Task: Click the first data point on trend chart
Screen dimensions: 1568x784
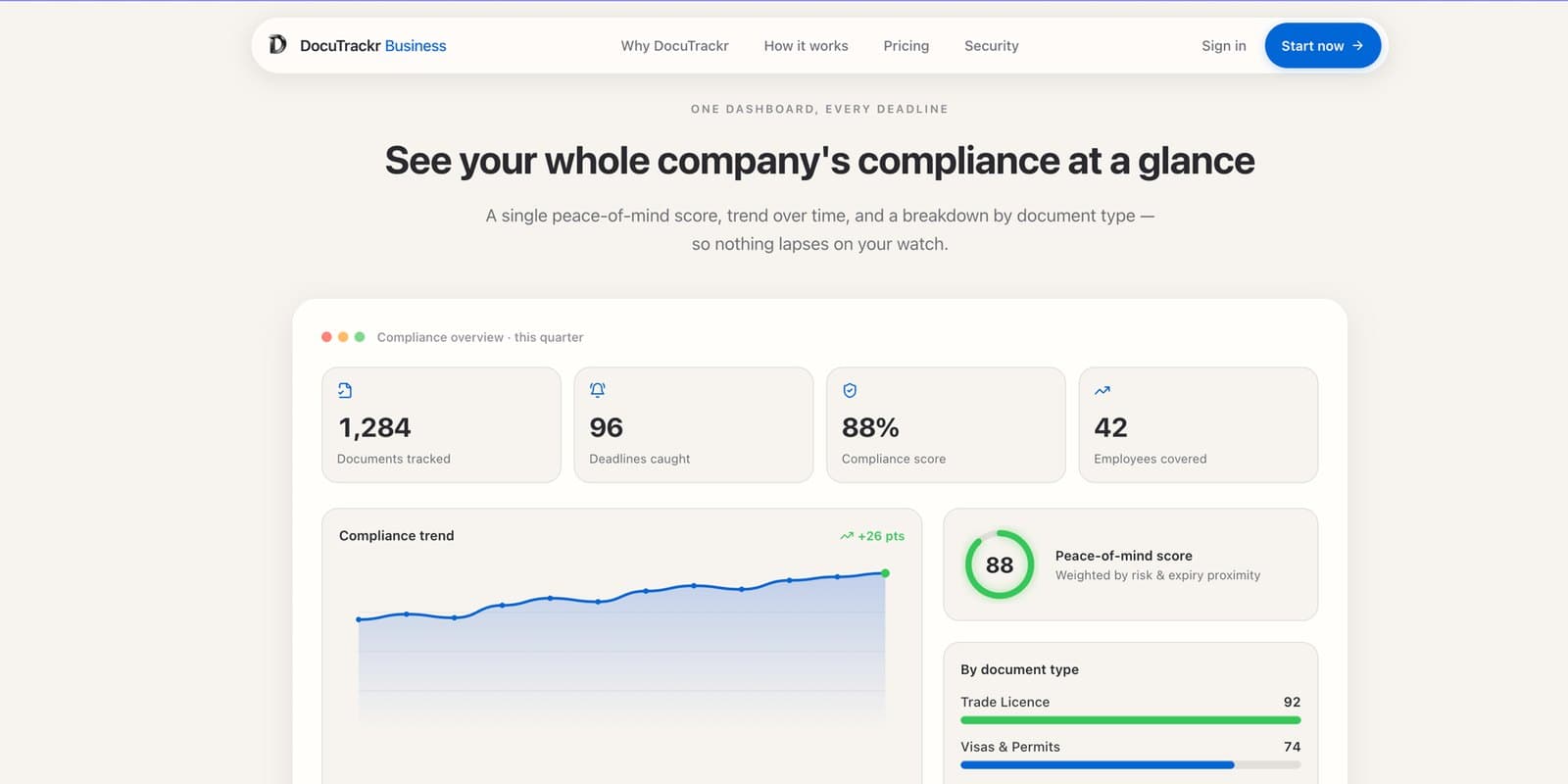Action: [x=359, y=619]
